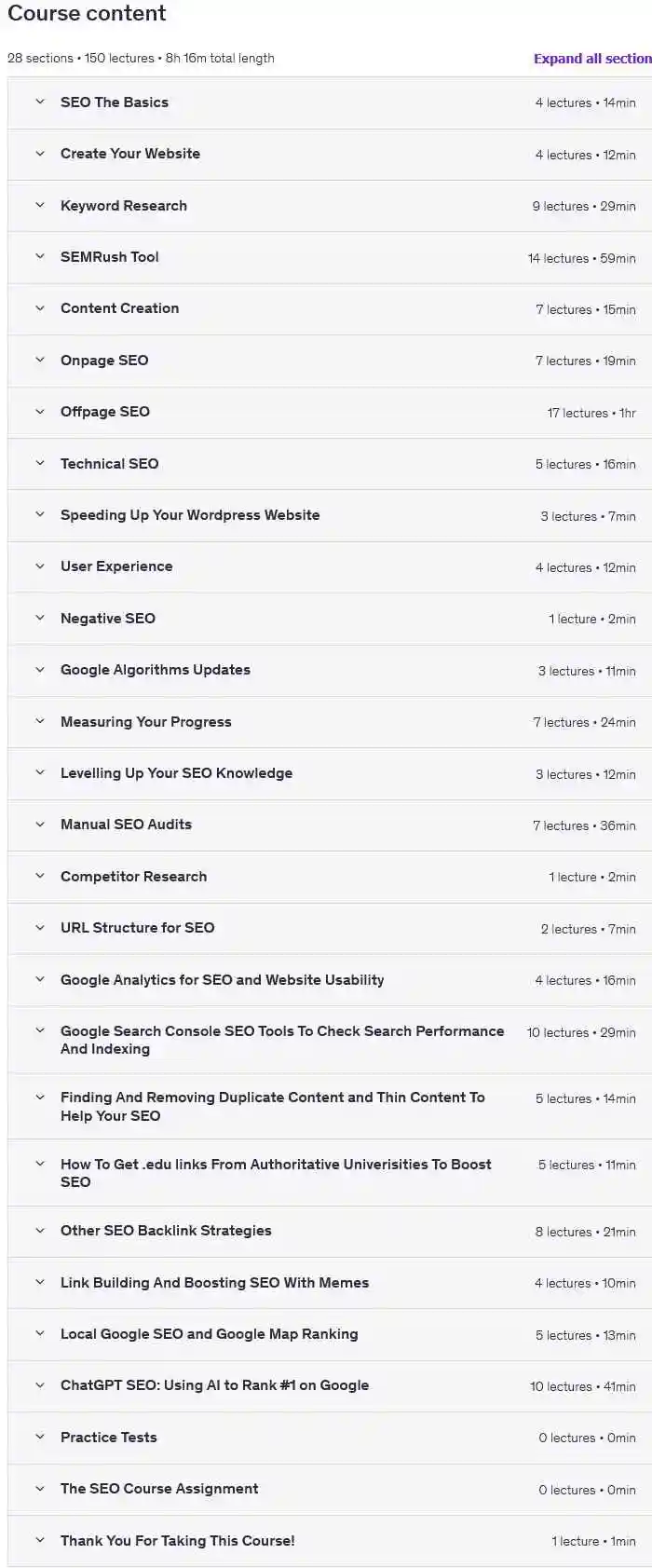Click chevron icon beside Technical SEO
This screenshot has height=1568, width=652.
point(40,464)
